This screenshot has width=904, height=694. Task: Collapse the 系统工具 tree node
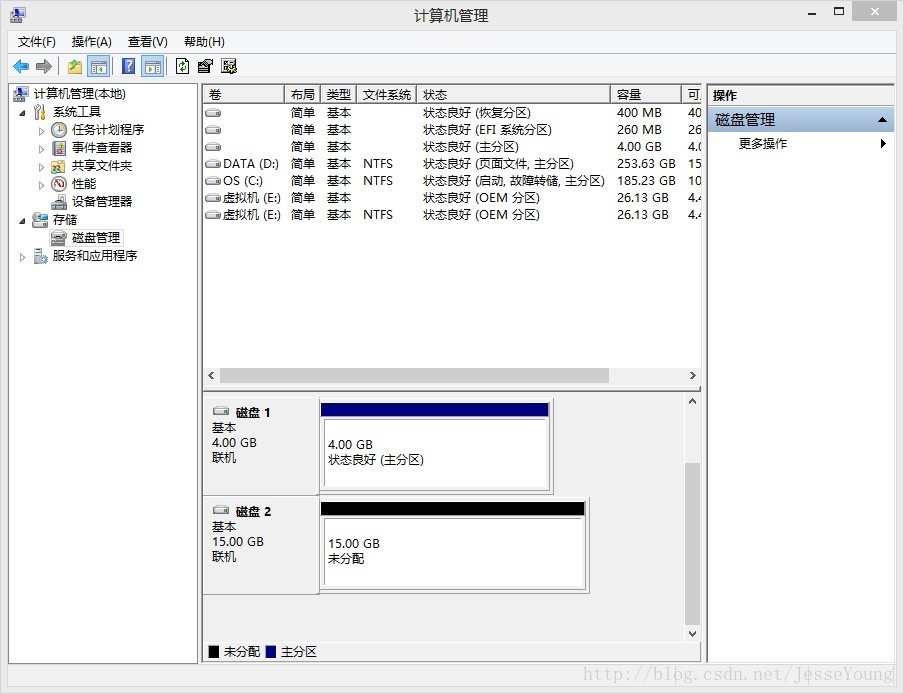point(22,113)
